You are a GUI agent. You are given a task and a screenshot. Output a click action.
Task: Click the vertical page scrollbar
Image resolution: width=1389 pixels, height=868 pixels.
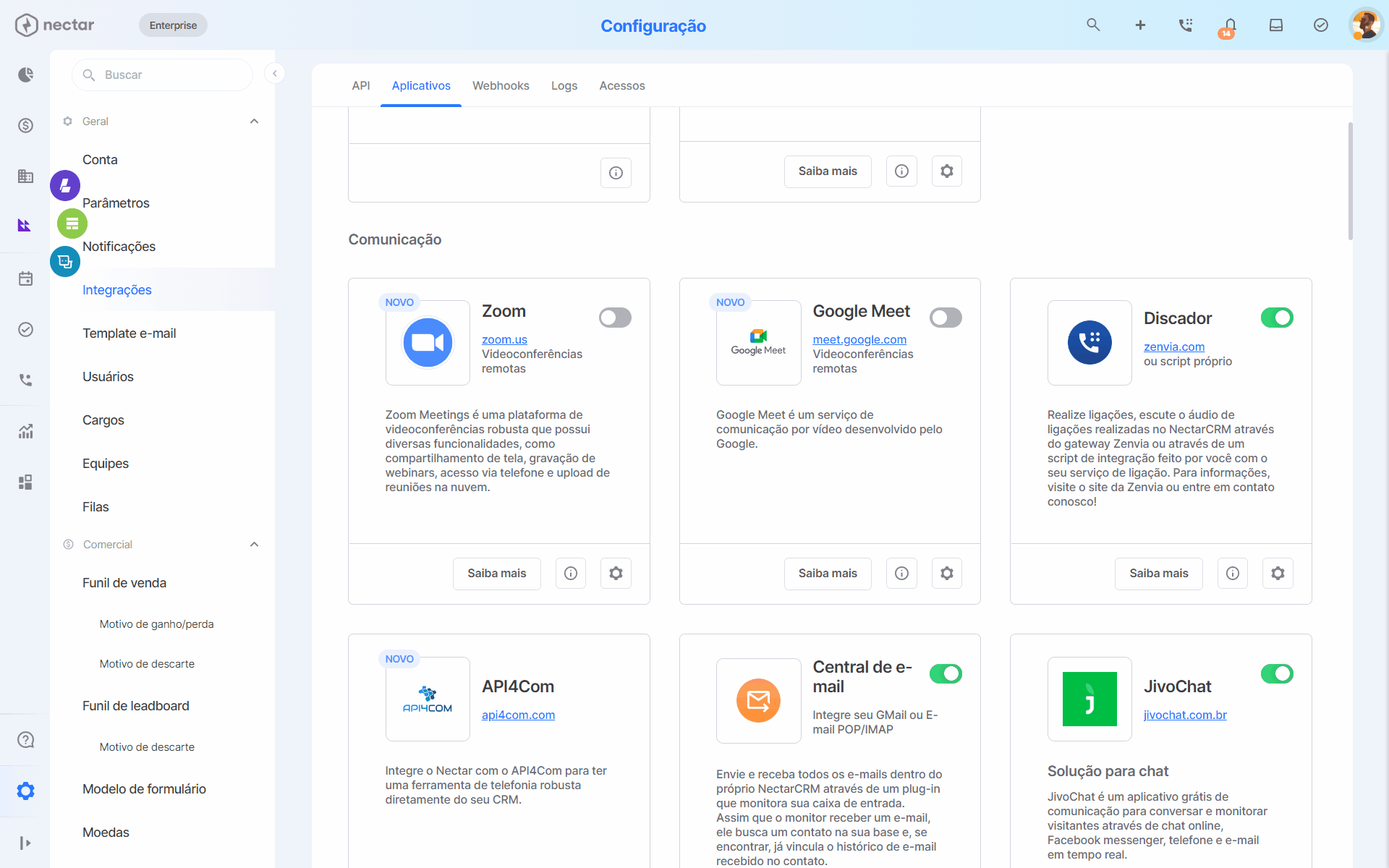1350,181
